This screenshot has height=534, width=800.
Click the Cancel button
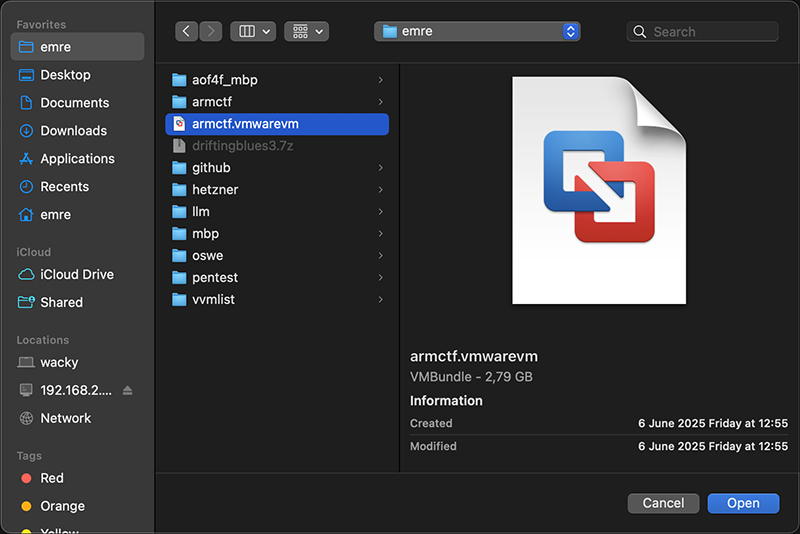[663, 503]
